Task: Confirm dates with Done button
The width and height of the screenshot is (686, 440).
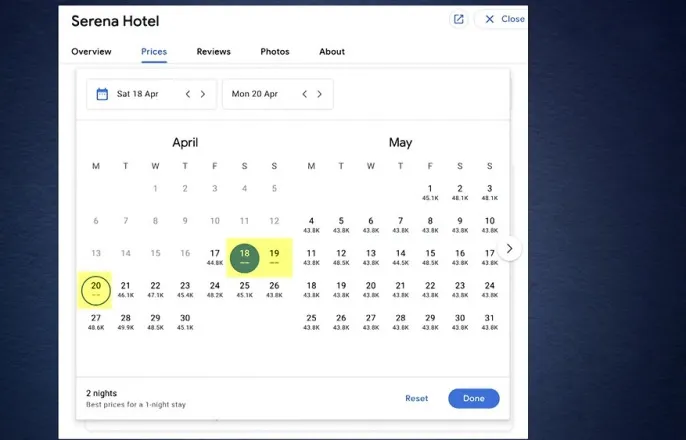Action: pos(474,398)
